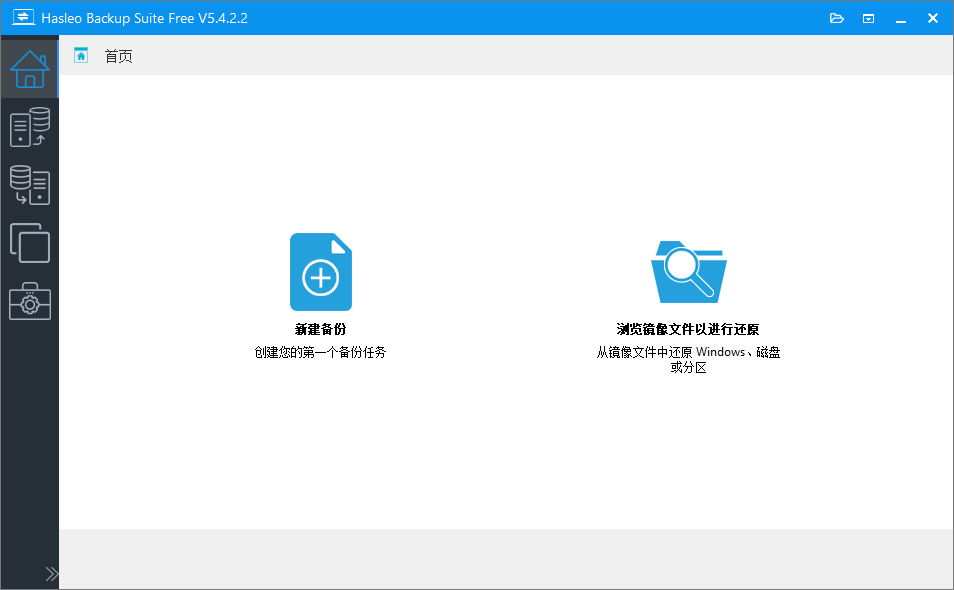
Task: Click the 从镜像文件中还原 Windows description text
Action: pos(688,352)
